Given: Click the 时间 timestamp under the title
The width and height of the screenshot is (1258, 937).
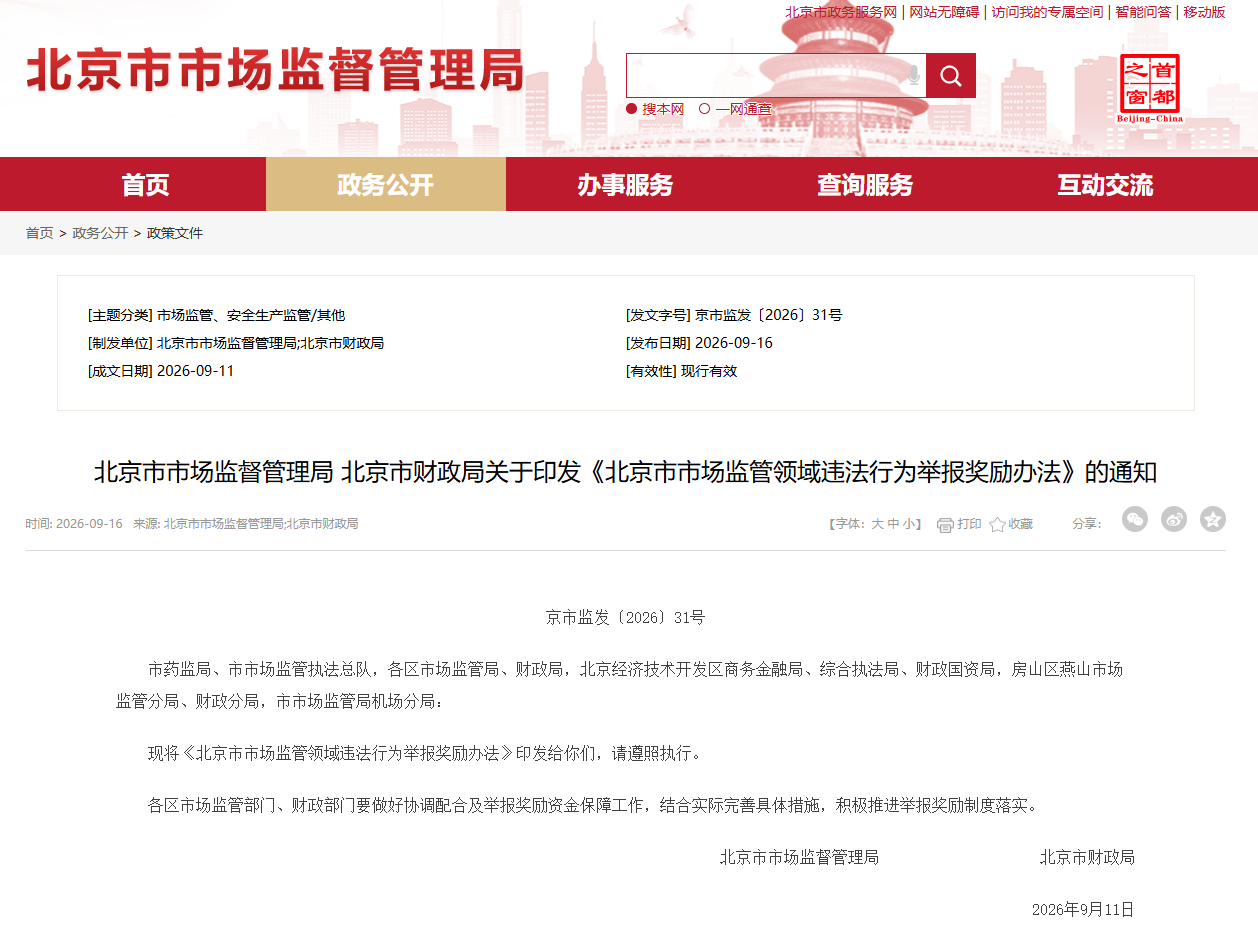Looking at the screenshot, I should point(74,524).
